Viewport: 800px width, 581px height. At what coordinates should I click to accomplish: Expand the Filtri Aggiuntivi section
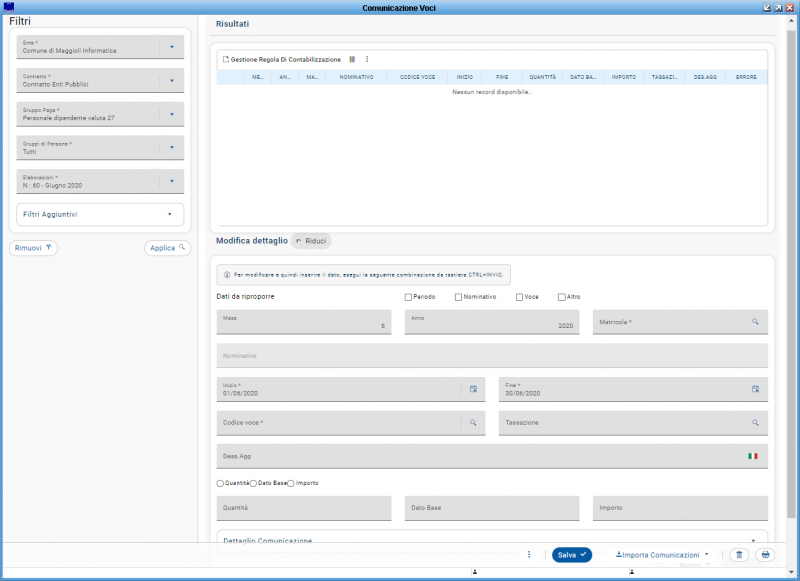coord(169,214)
